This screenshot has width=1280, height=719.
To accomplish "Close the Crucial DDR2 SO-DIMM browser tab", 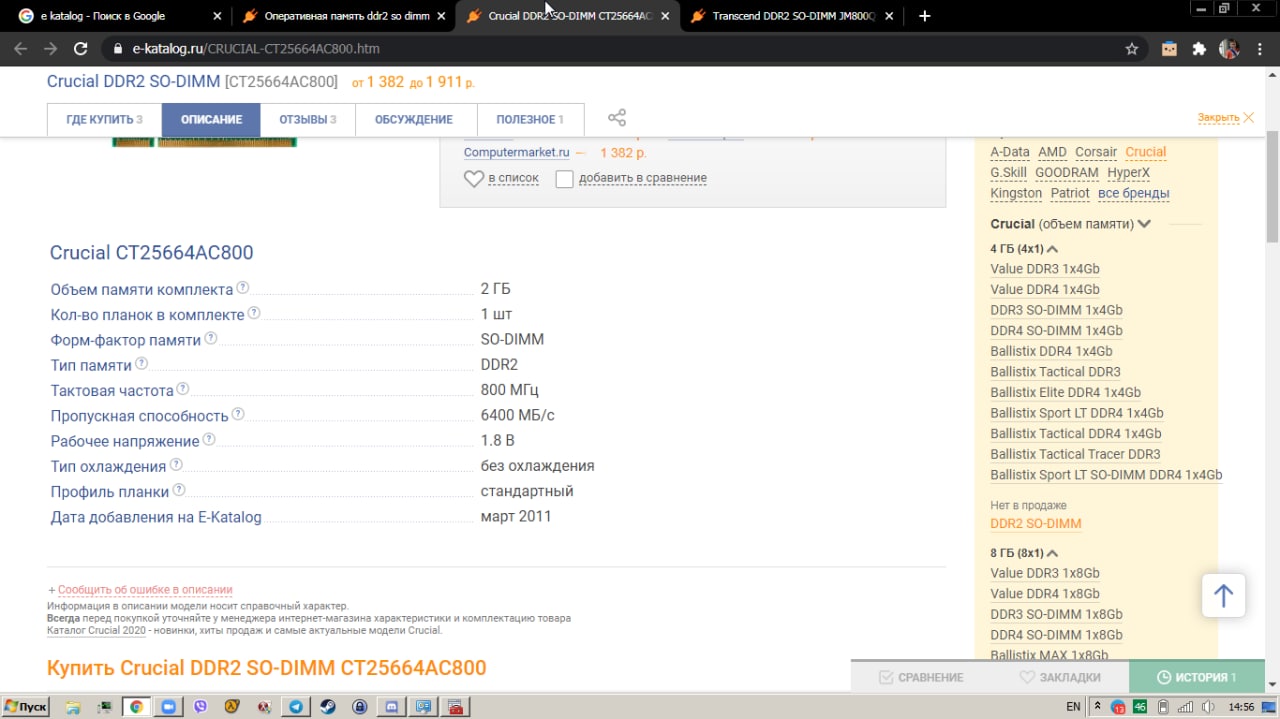I will click(x=664, y=16).
